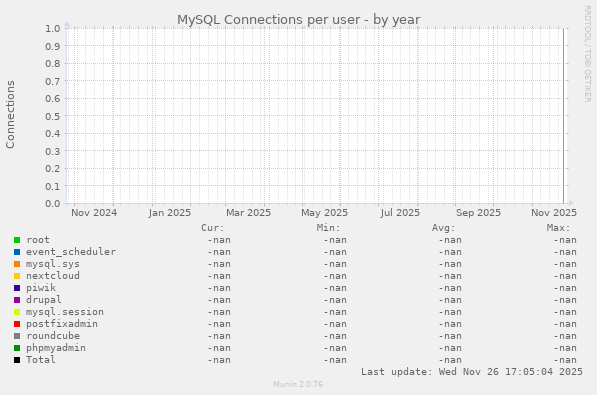Click the 'Avg:' column header
597x395 pixels.
click(444, 228)
